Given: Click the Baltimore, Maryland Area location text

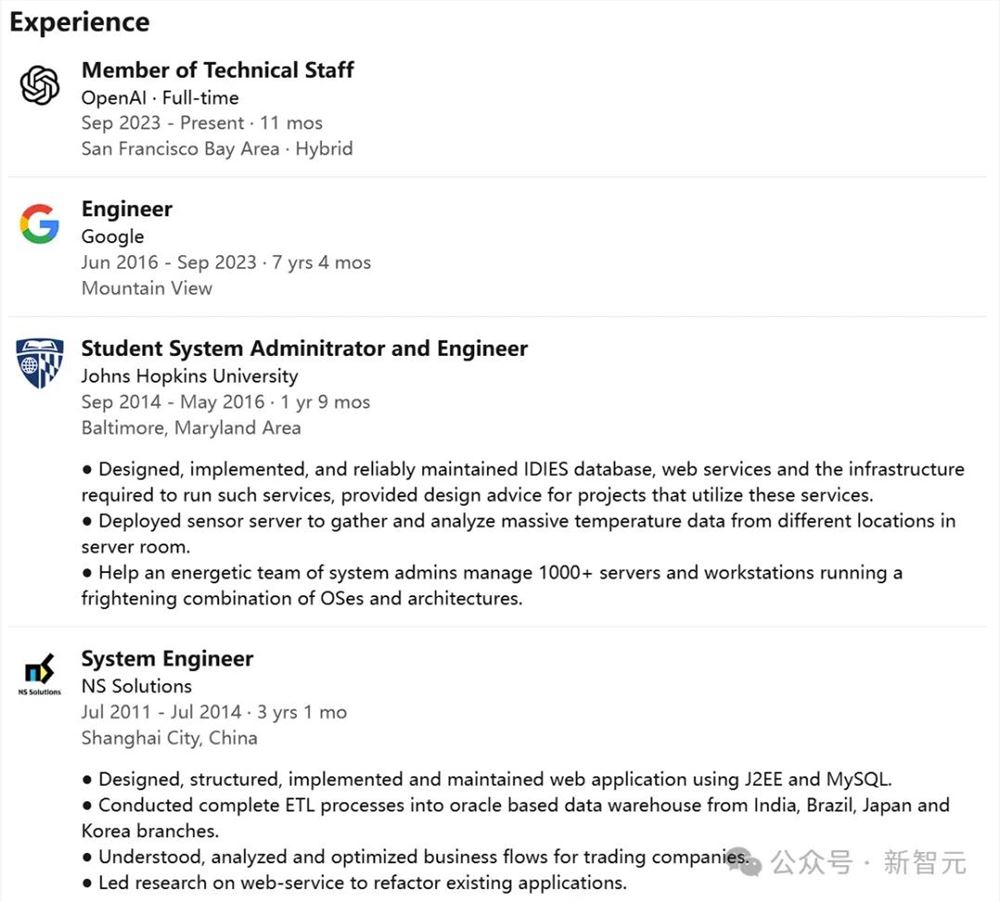Looking at the screenshot, I should (190, 428).
